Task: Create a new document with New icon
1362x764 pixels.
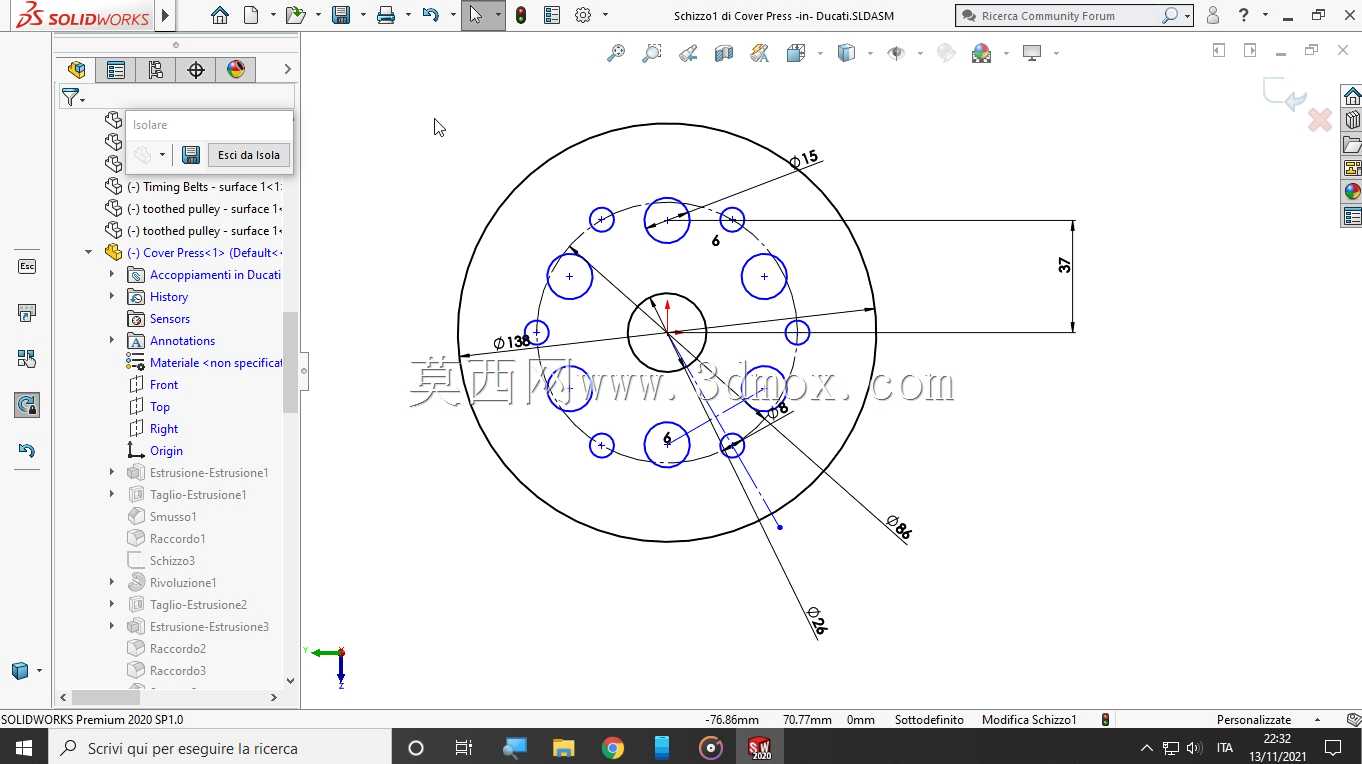Action: pos(251,15)
